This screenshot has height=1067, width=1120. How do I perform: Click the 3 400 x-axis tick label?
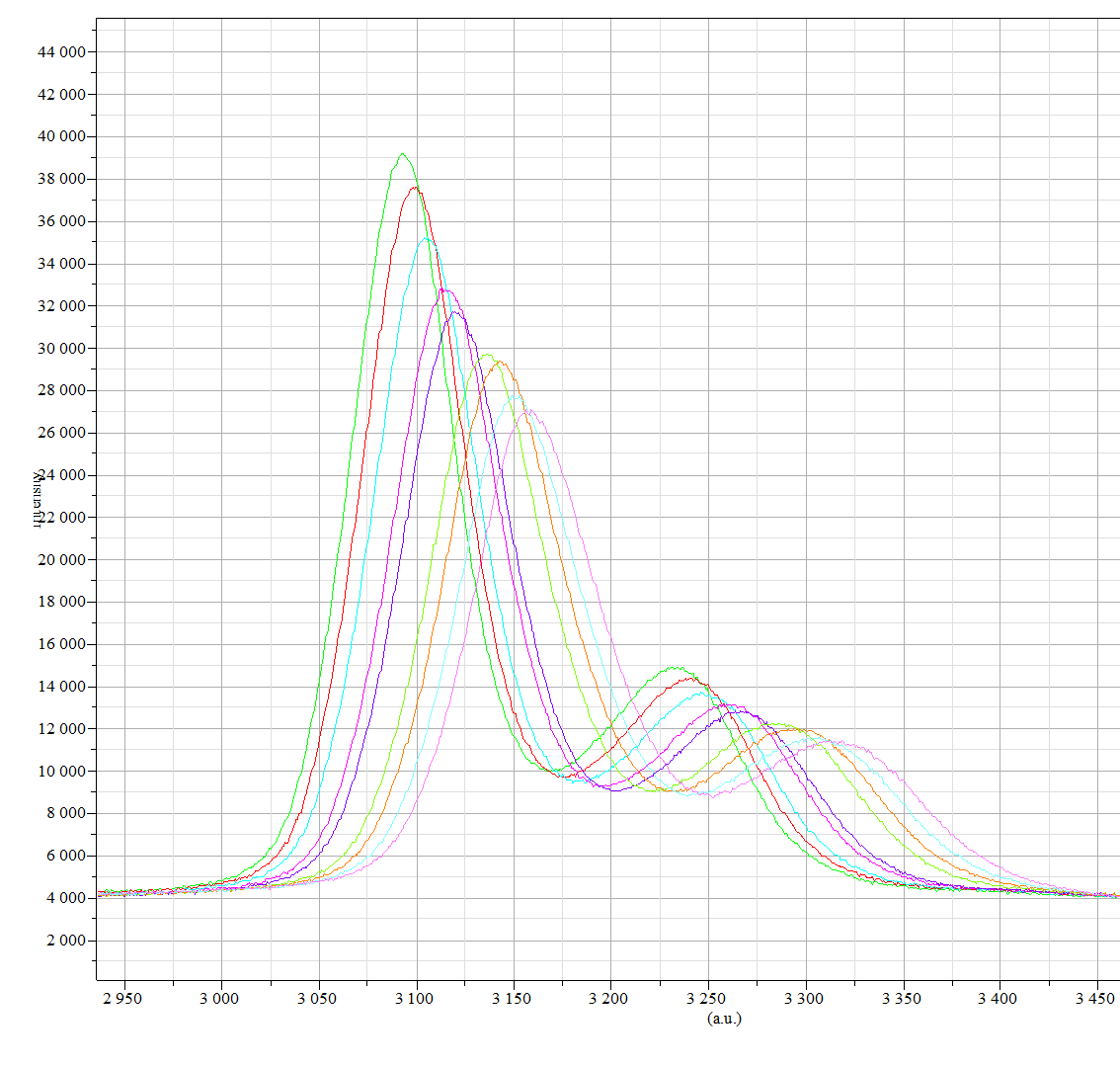1000,999
